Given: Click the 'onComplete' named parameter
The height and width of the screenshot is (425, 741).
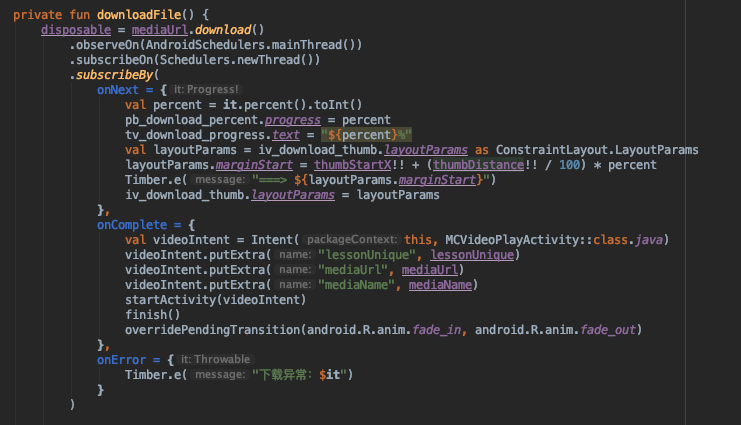Looking at the screenshot, I should click(x=132, y=225).
